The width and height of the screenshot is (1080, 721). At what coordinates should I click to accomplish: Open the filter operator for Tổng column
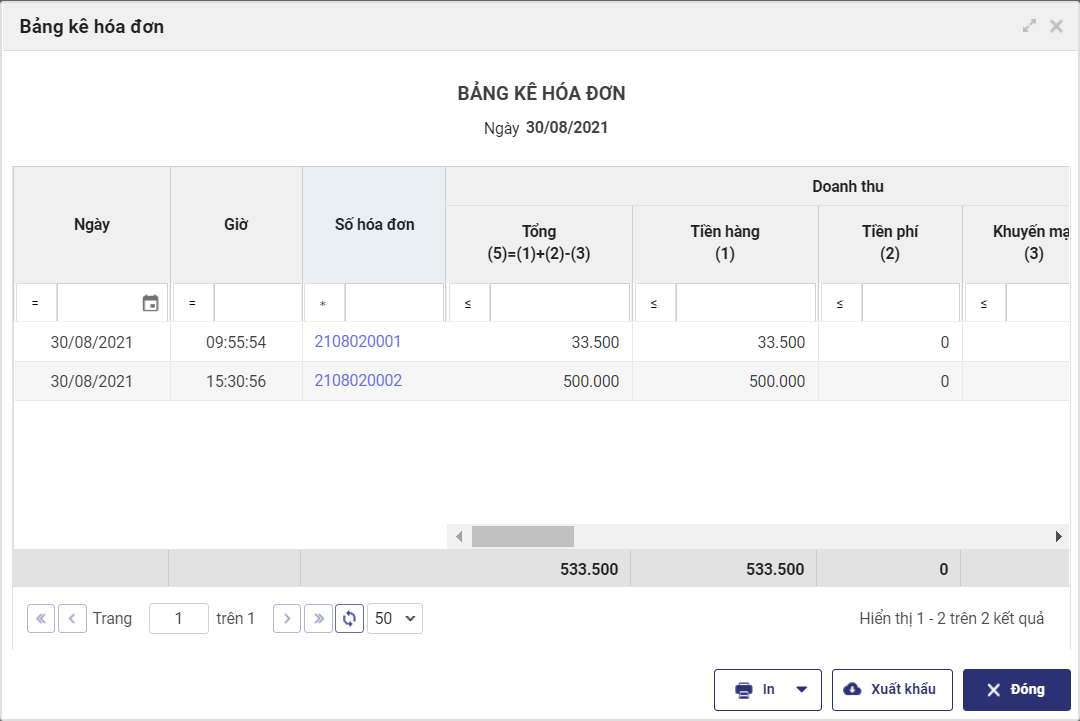468,303
